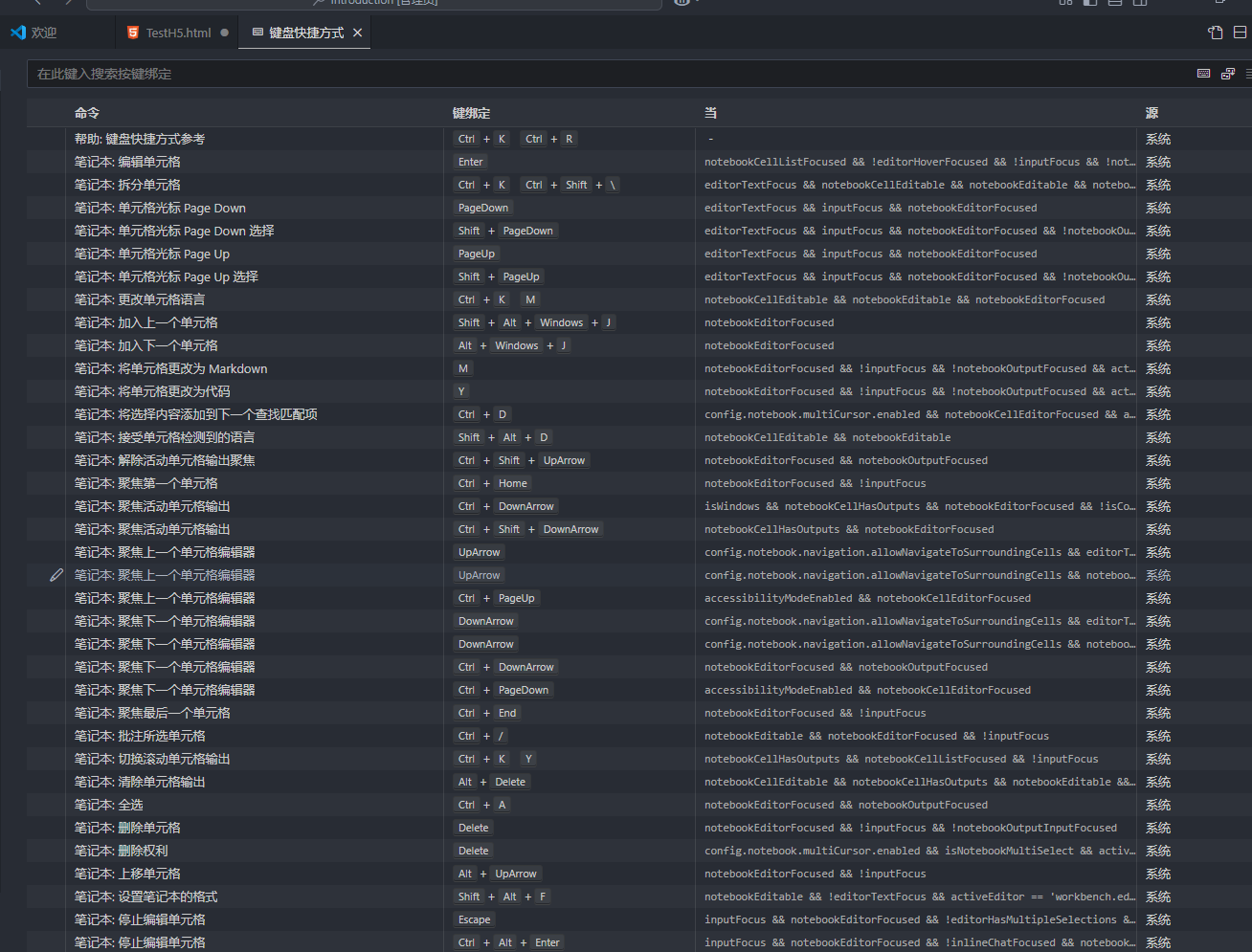This screenshot has width=1252, height=952.
Task: Click the Ctrl + Shift + UpArrow keybinding cell
Action: coord(522,460)
